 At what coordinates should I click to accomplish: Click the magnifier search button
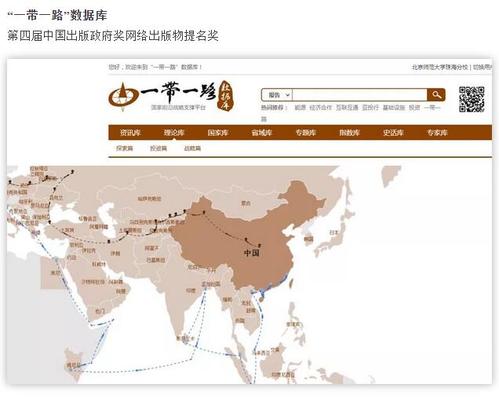(436, 95)
